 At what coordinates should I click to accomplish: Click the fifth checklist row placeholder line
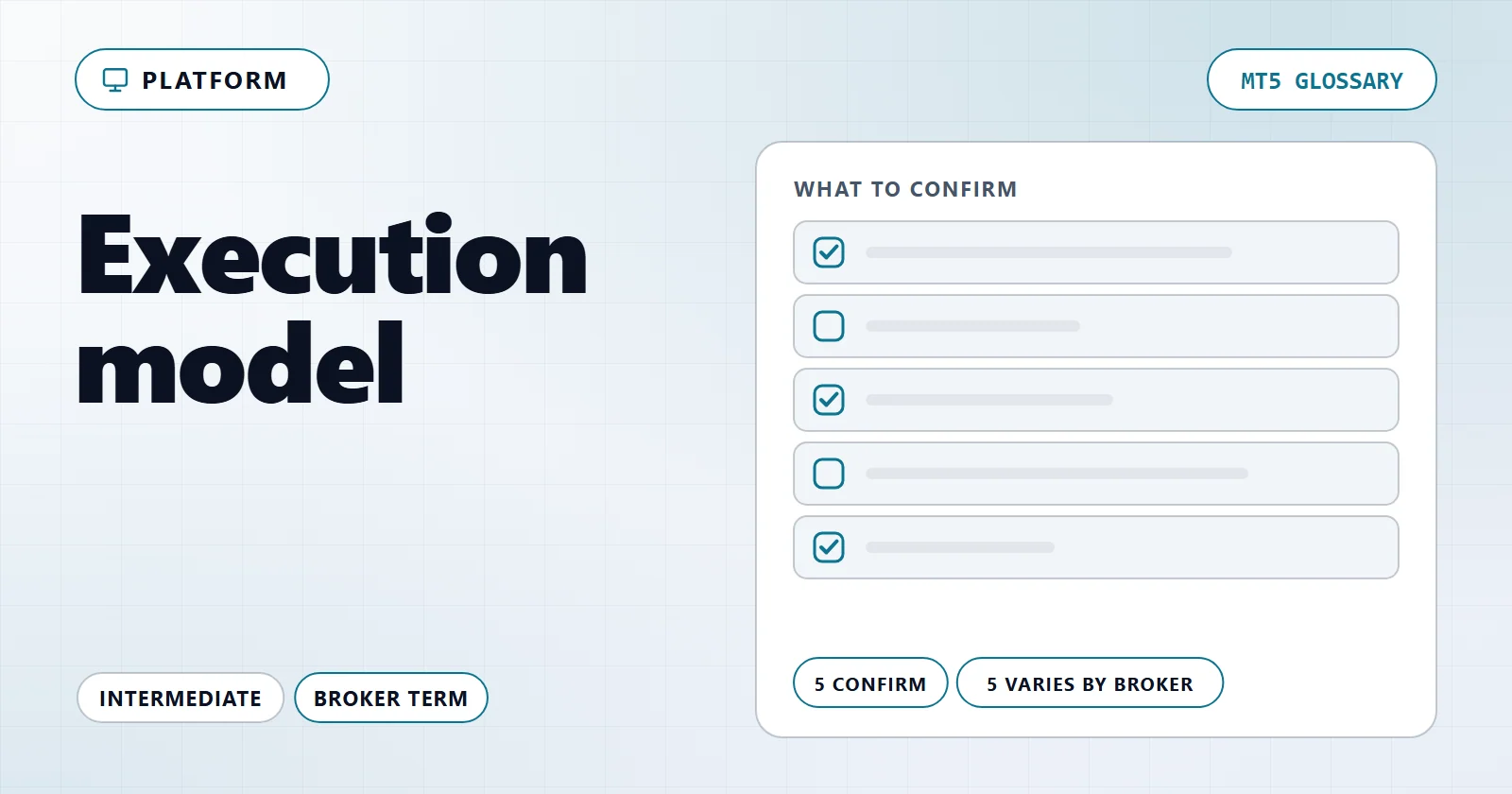(960, 547)
